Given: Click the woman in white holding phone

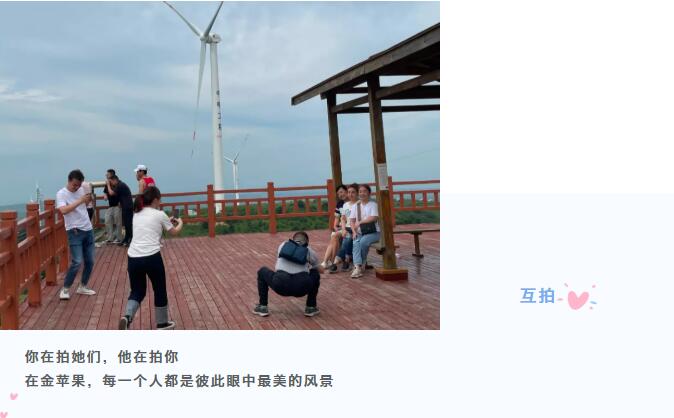Looking at the screenshot, I should pyautogui.click(x=149, y=258).
